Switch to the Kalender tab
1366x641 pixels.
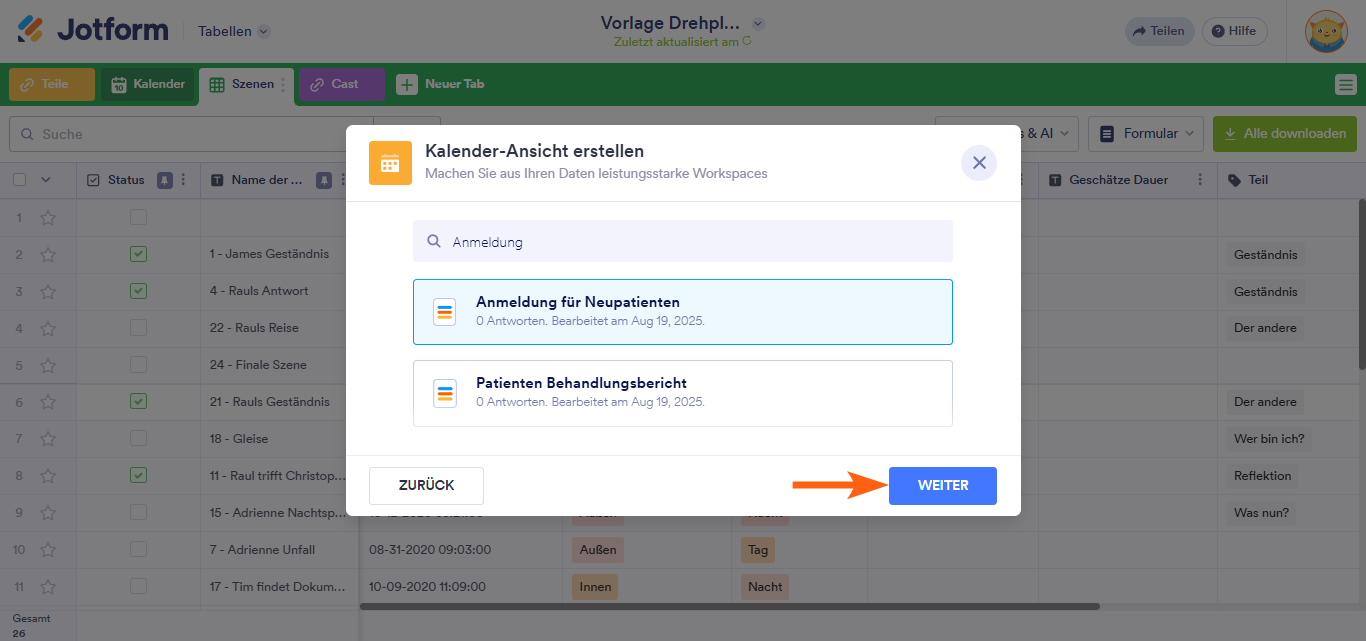tap(148, 85)
